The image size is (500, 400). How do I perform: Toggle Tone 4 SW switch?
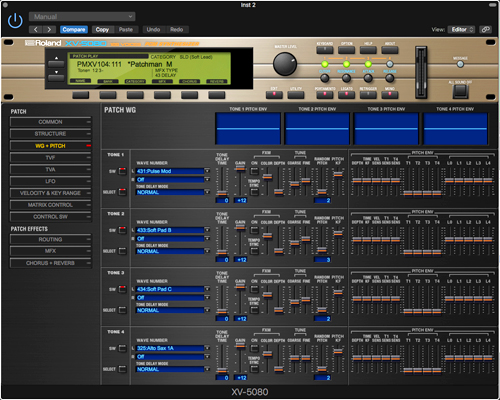(x=123, y=348)
